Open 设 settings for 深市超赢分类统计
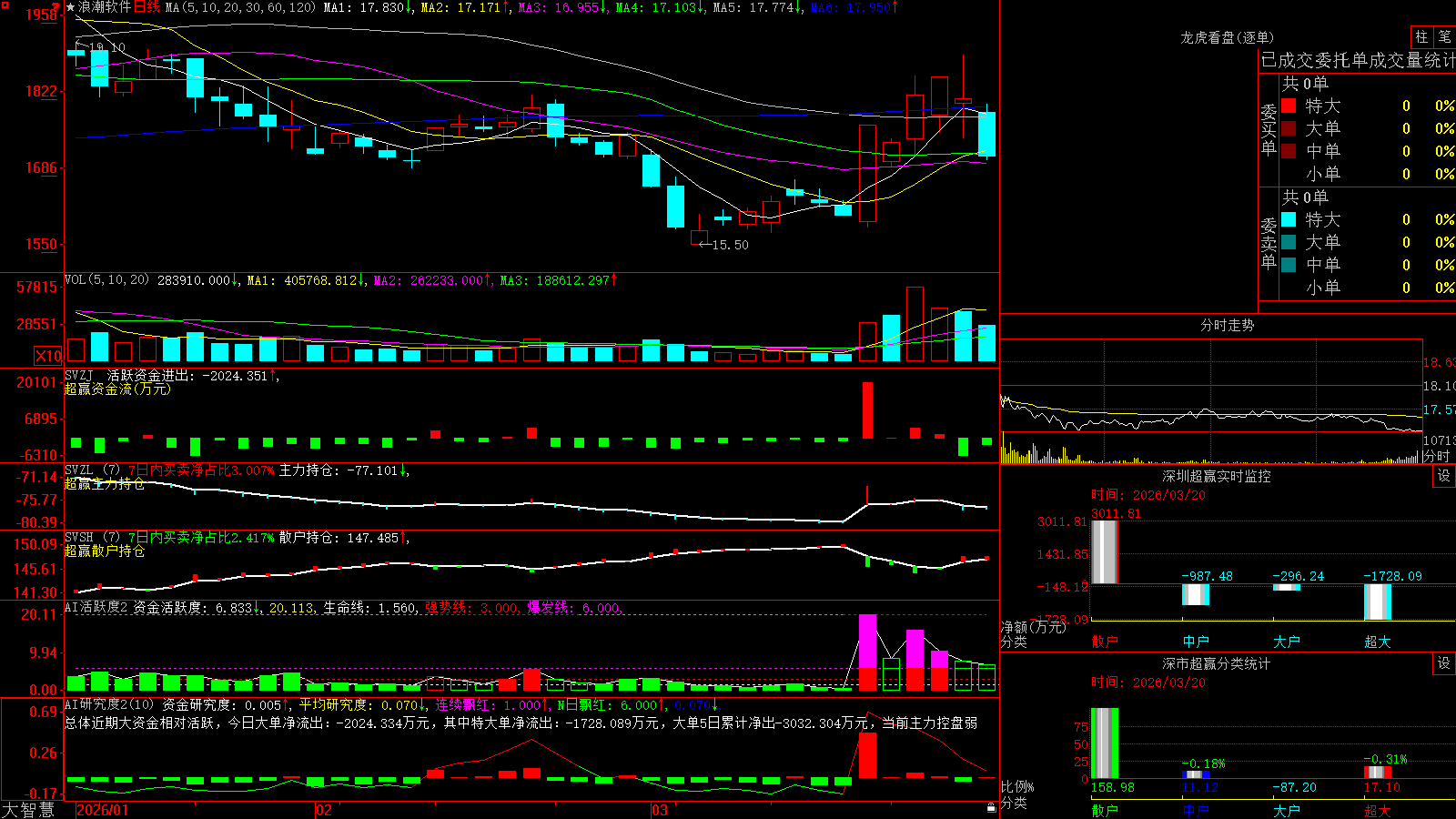This screenshot has height=819, width=1456. [x=1444, y=663]
